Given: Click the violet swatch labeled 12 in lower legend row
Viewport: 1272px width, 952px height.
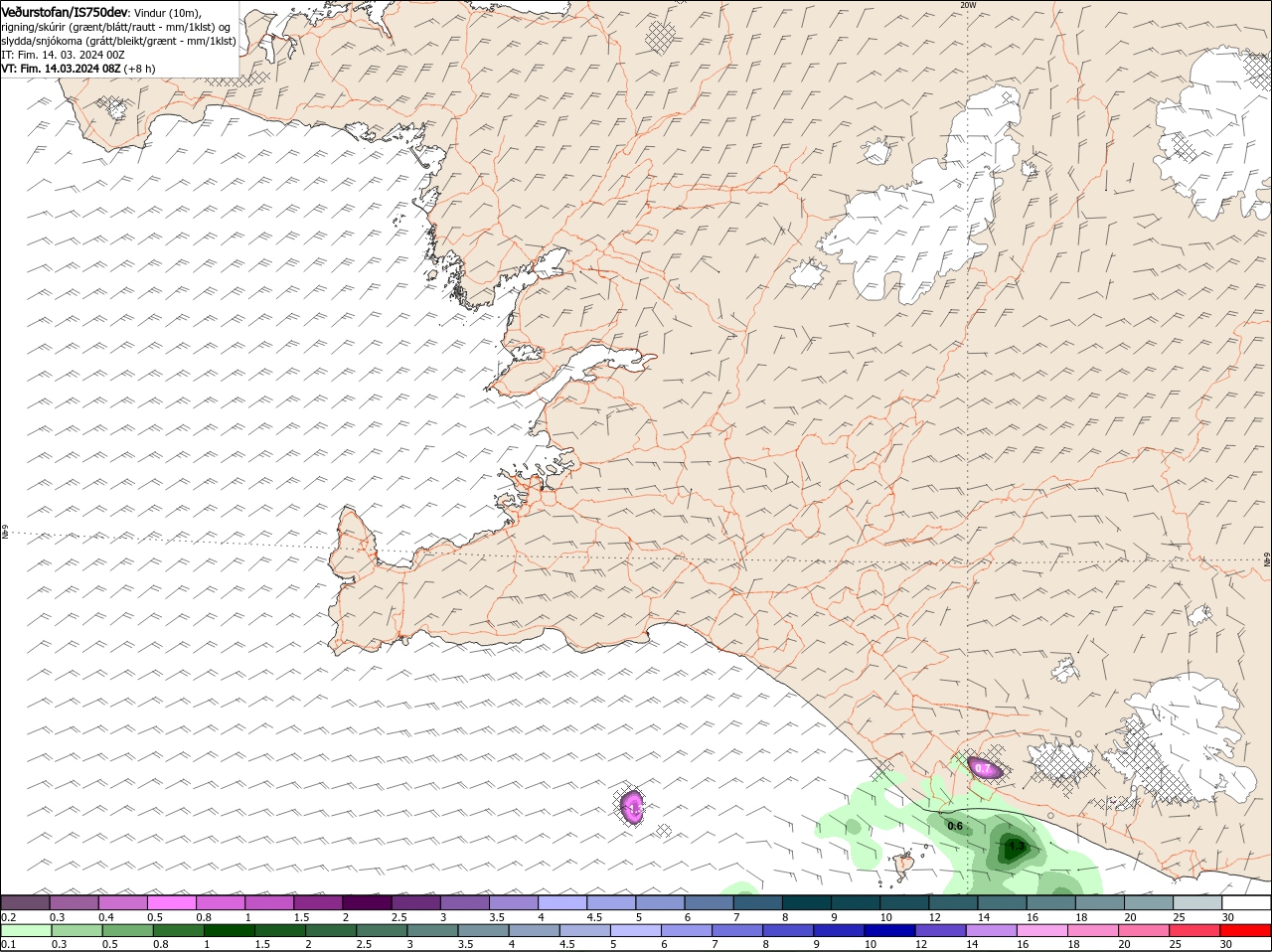Looking at the screenshot, I should 942,931.
